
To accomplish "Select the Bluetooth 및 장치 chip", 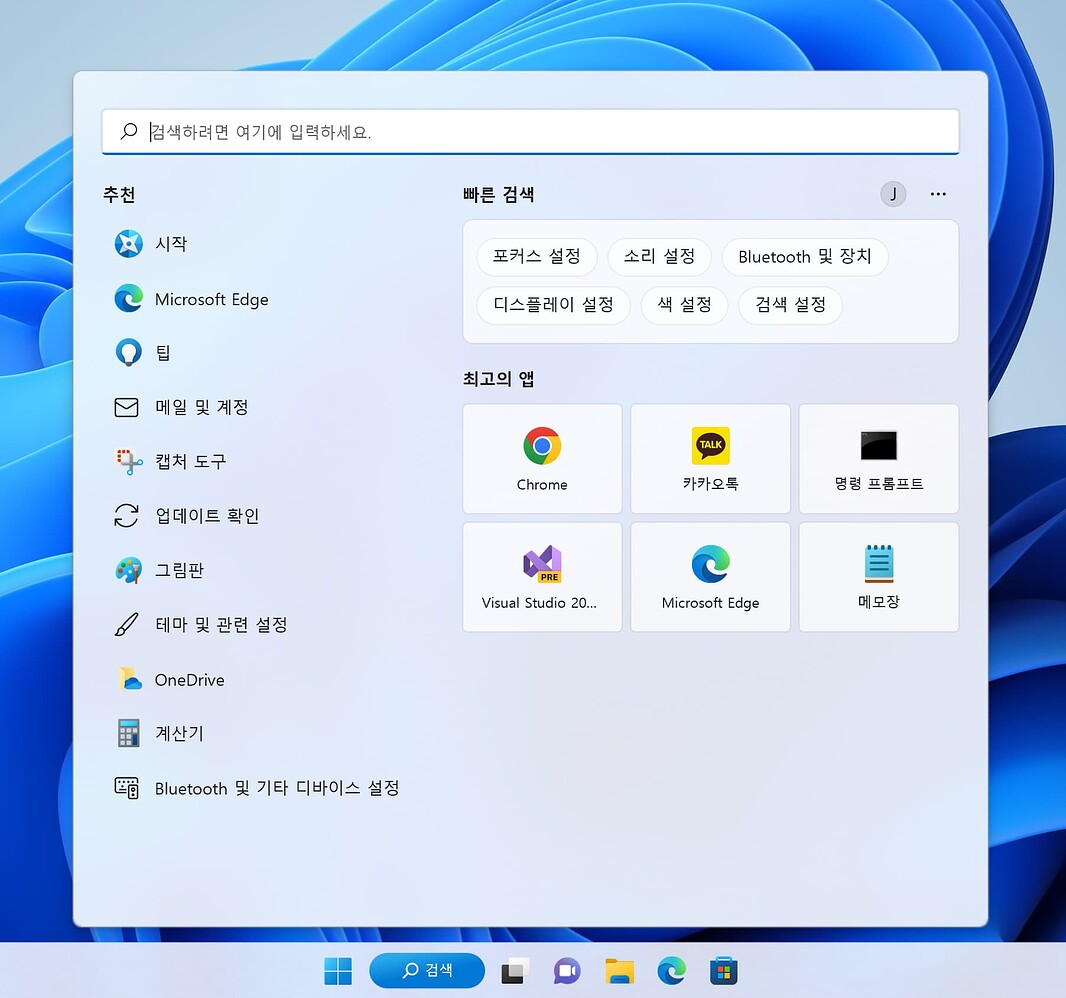I will (805, 256).
